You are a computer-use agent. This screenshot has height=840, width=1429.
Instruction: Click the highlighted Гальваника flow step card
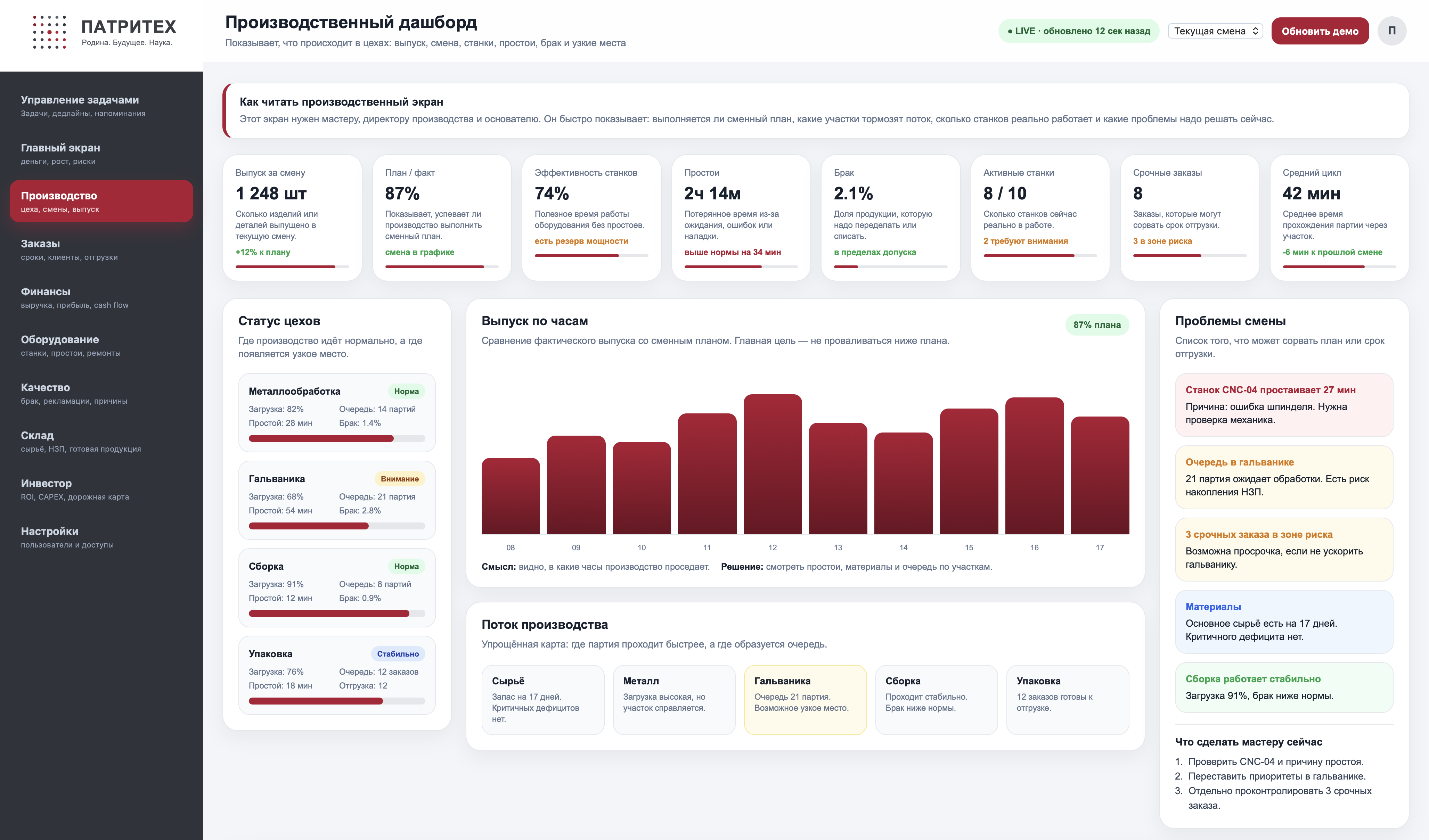805,700
